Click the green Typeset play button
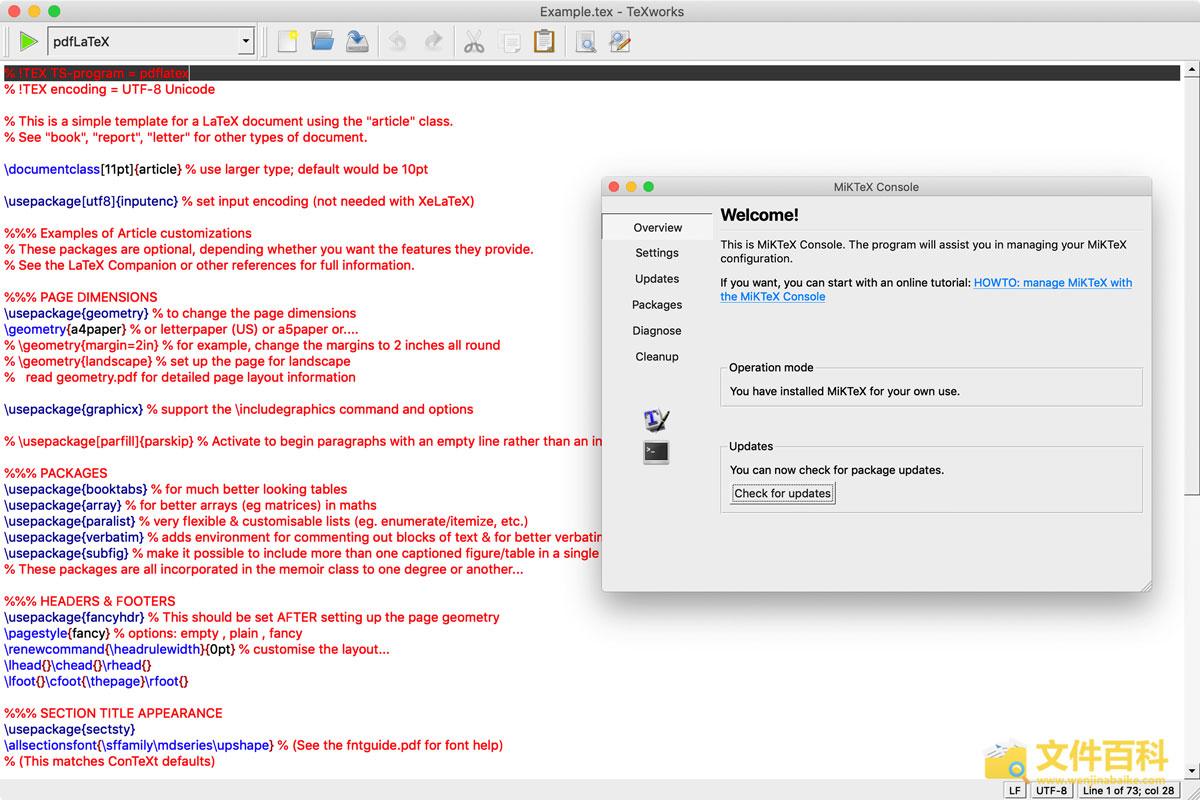The width and height of the screenshot is (1200, 800). click(28, 41)
